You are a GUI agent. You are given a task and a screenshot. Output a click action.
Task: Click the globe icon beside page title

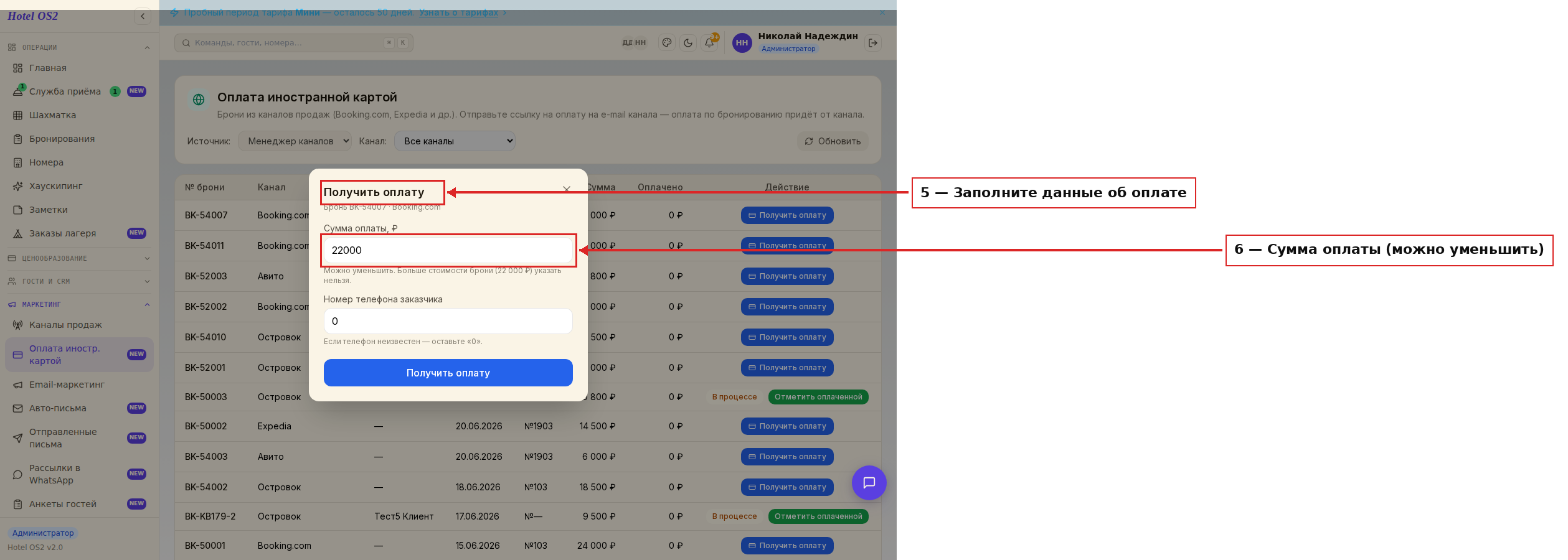[x=199, y=100]
